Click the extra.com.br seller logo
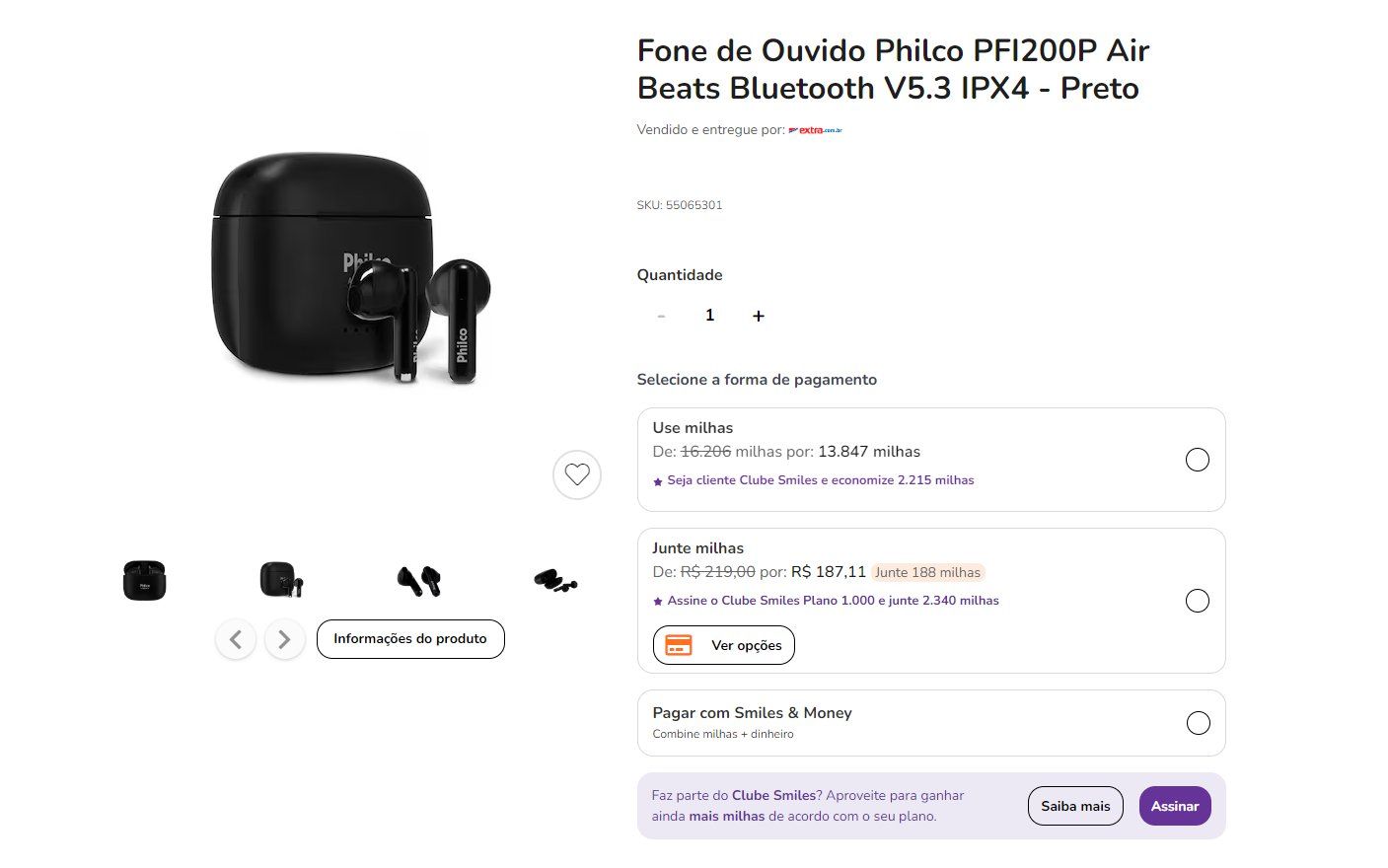Image resolution: width=1388 pixels, height=868 pixels. (x=815, y=130)
